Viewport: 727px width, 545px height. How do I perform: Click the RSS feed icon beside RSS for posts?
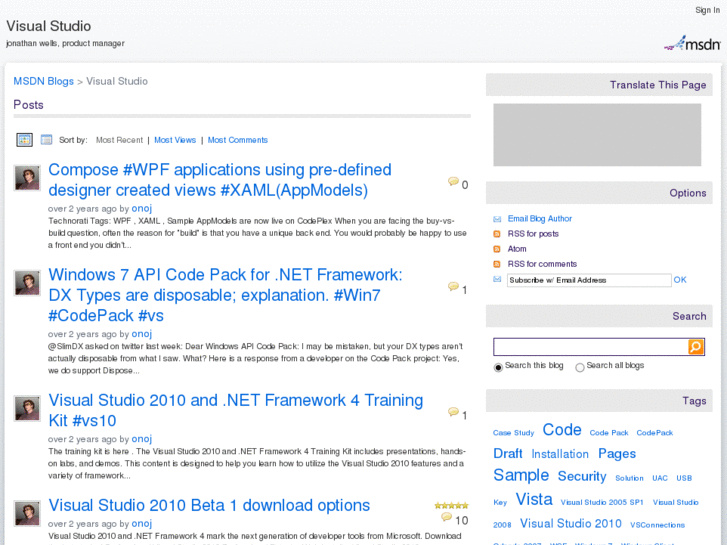(x=497, y=234)
